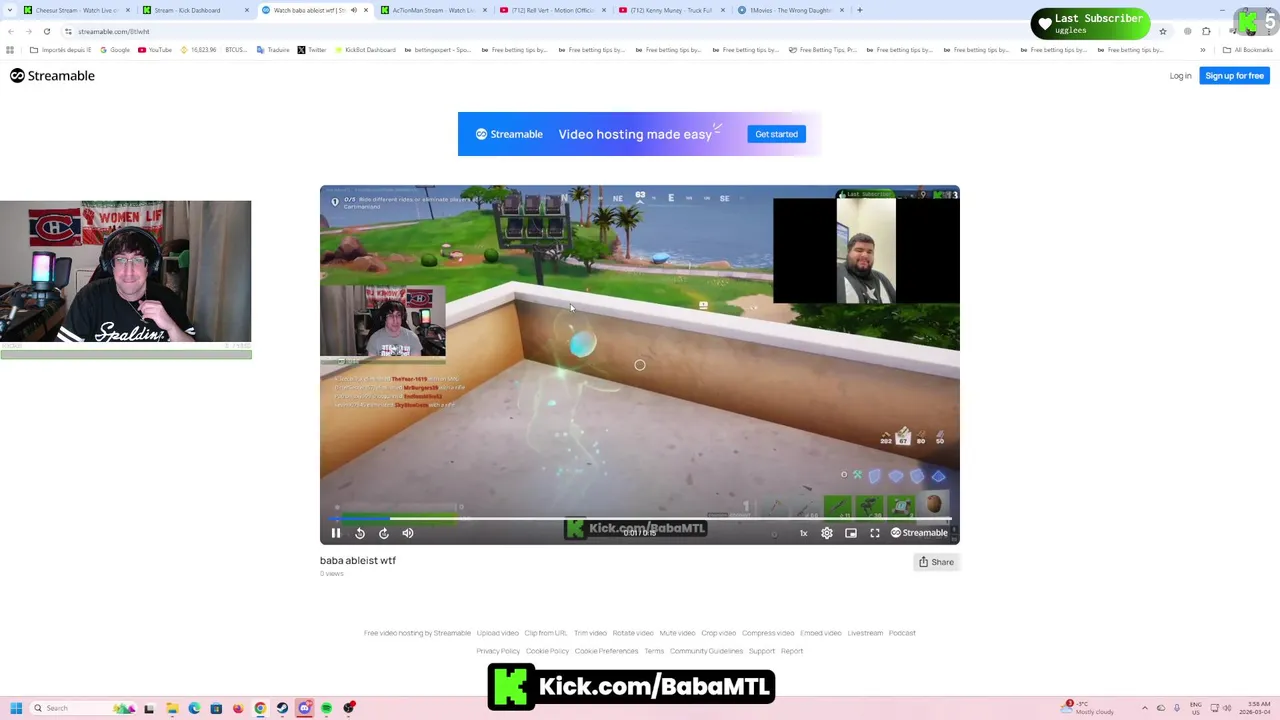Click Clip from URL footer link
Viewport: 1280px width, 720px height.
(x=546, y=633)
